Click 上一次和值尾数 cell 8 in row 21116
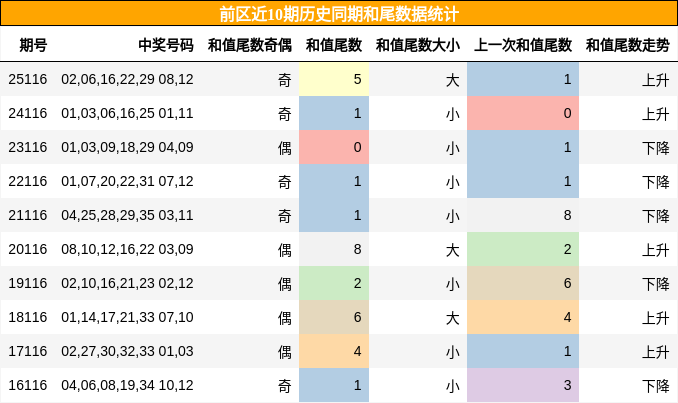 (523, 215)
